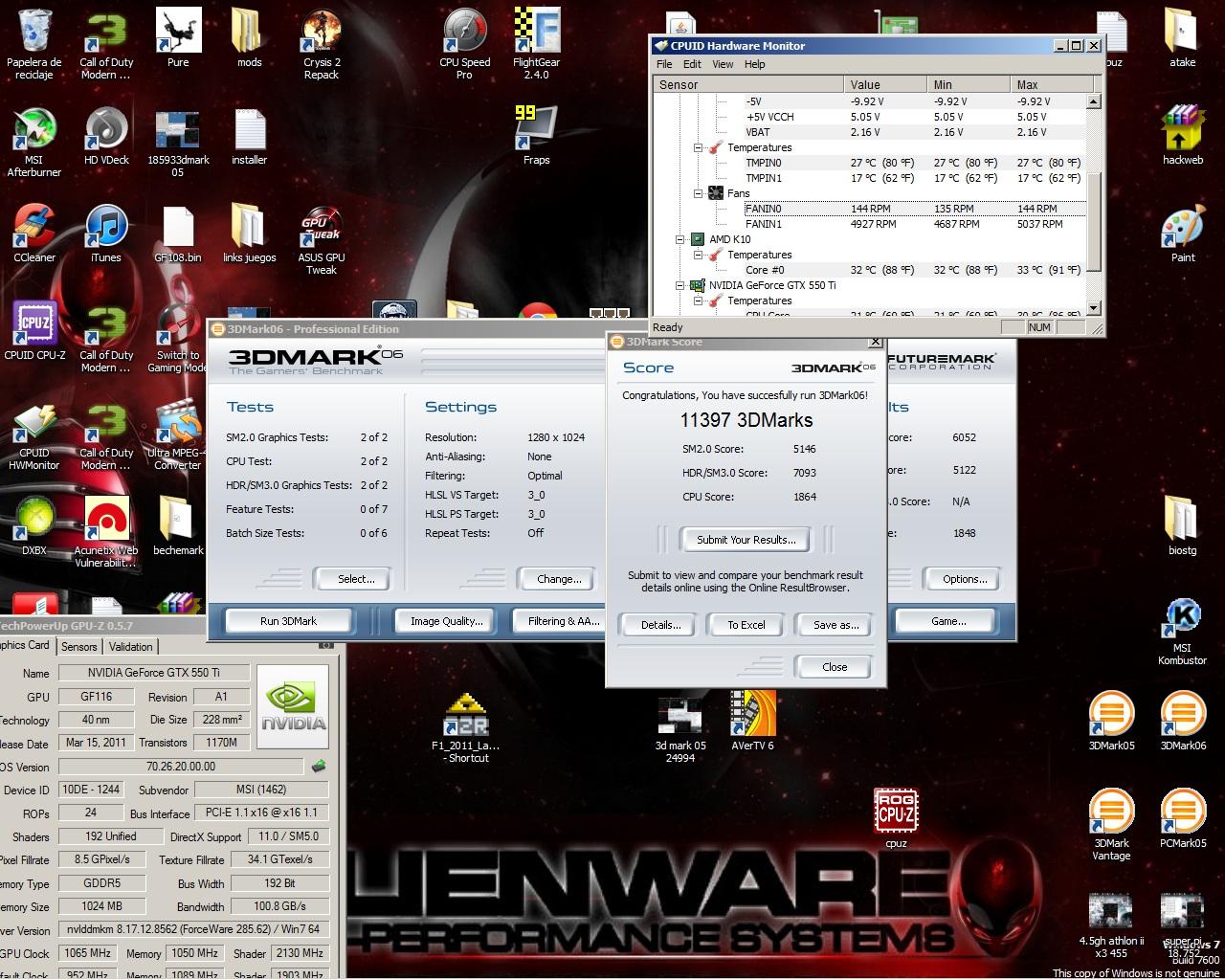Launch the MSI Kombustor shortcut

pos(1183,632)
